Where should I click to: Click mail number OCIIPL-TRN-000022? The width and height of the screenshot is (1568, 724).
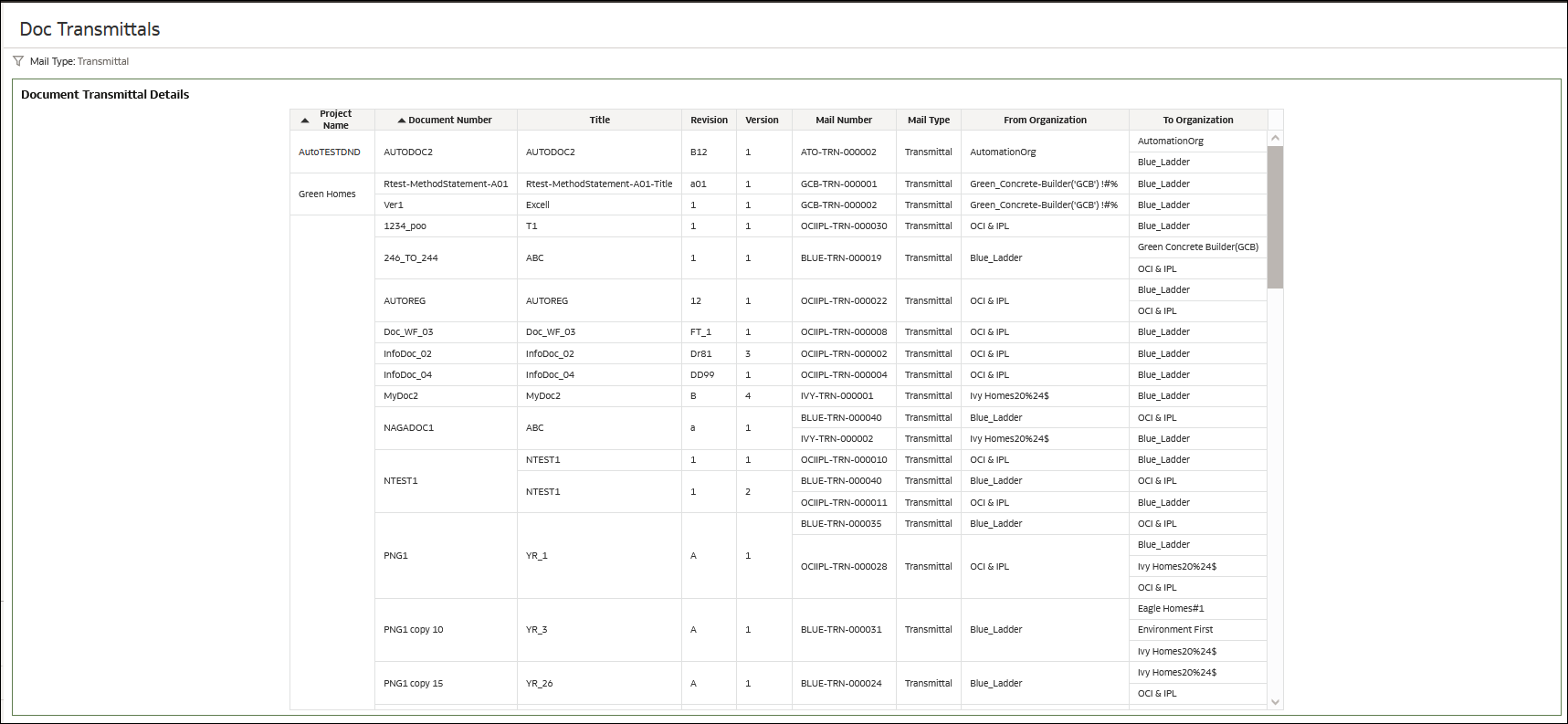[844, 300]
